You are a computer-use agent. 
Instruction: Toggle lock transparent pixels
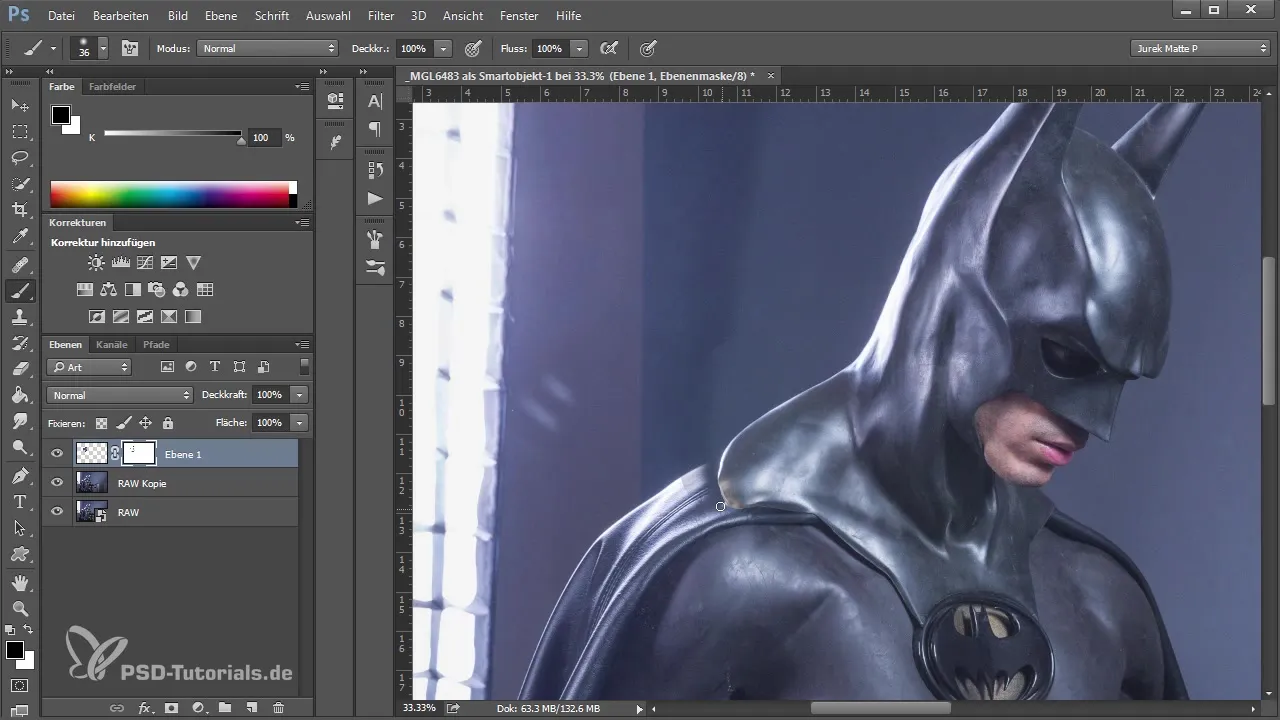pyautogui.click(x=101, y=423)
